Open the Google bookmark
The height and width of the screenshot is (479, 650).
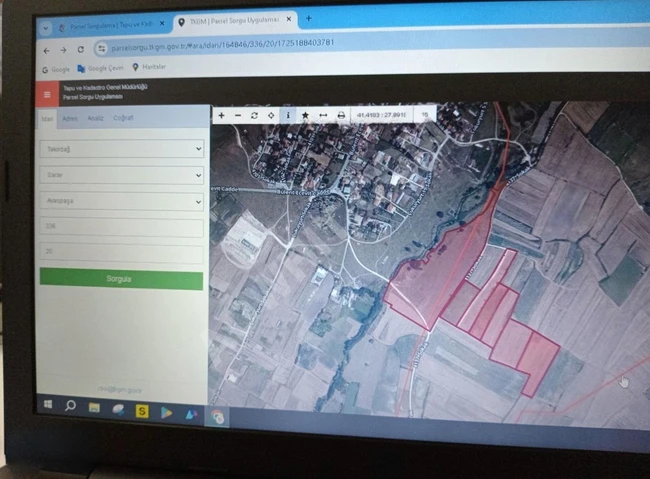56,70
